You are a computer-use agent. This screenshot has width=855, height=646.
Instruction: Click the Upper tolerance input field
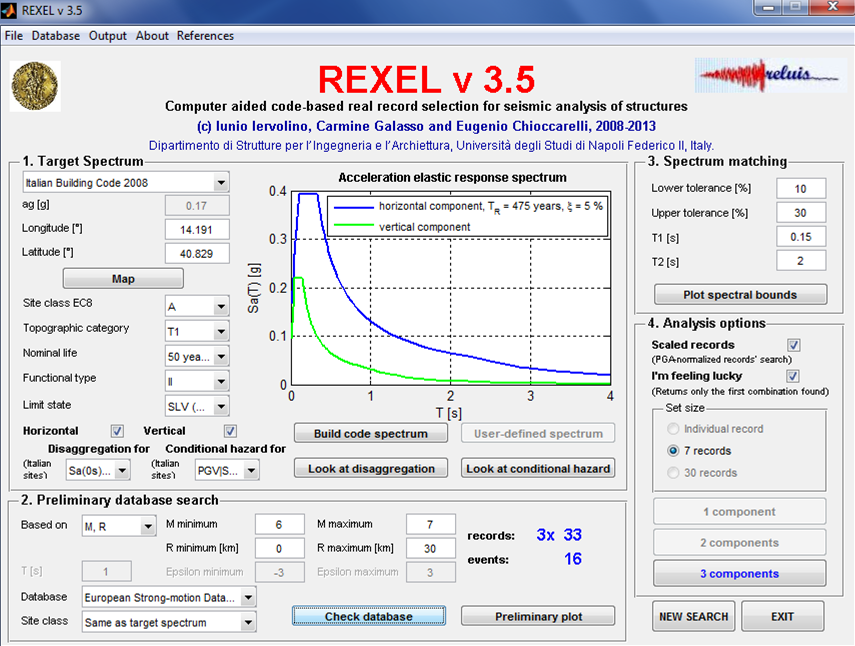pos(800,213)
